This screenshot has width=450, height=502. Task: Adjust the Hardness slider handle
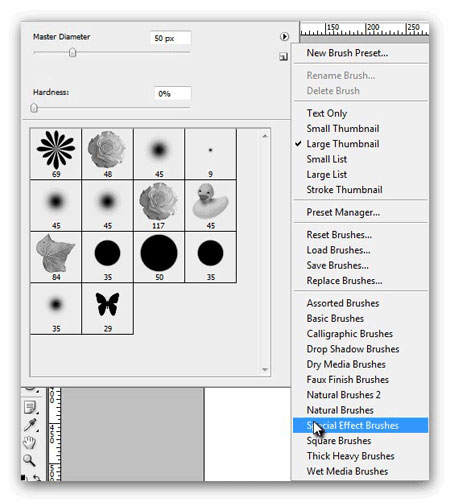[34, 108]
